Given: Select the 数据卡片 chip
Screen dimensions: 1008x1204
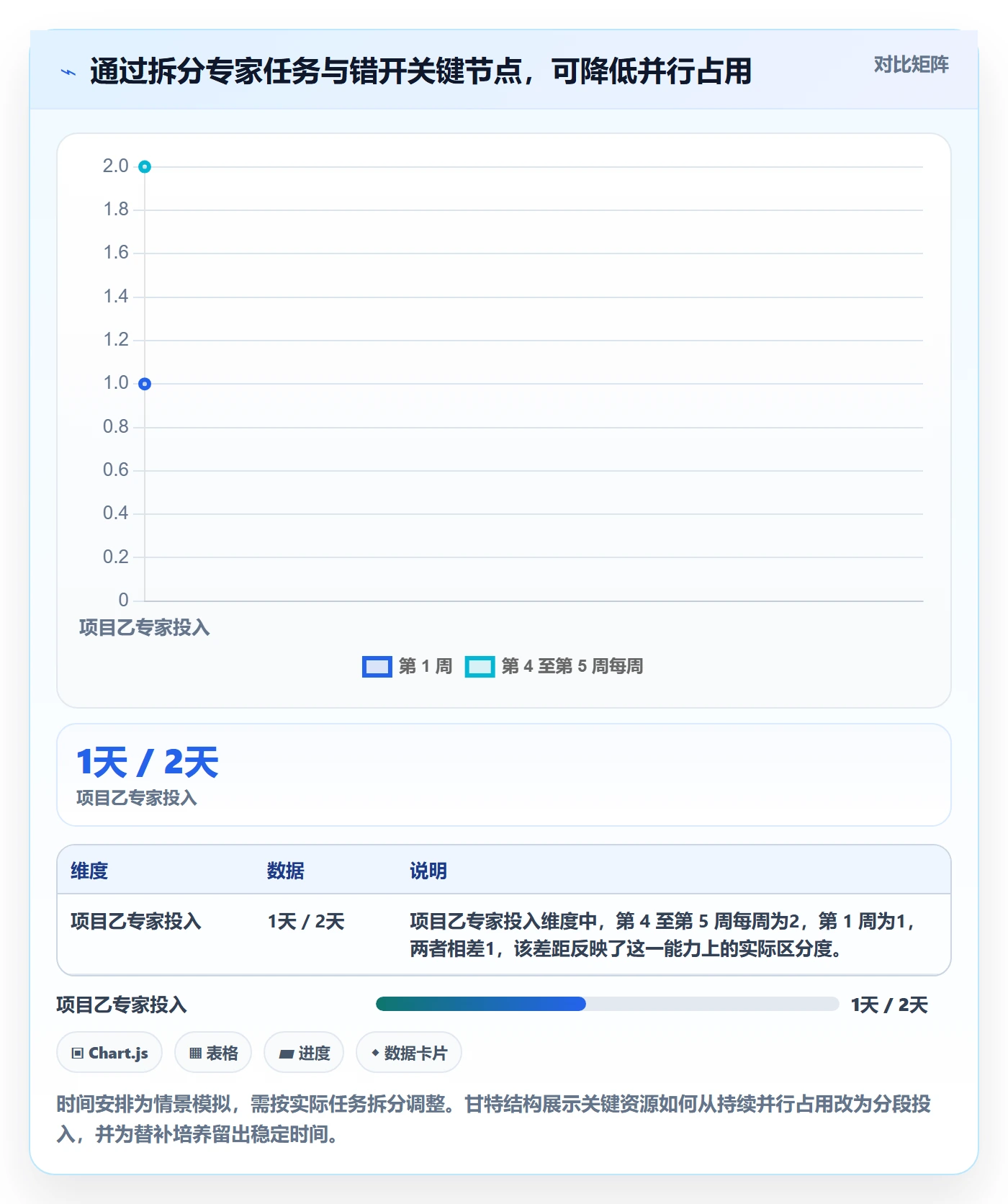Looking at the screenshot, I should pos(409,1053).
